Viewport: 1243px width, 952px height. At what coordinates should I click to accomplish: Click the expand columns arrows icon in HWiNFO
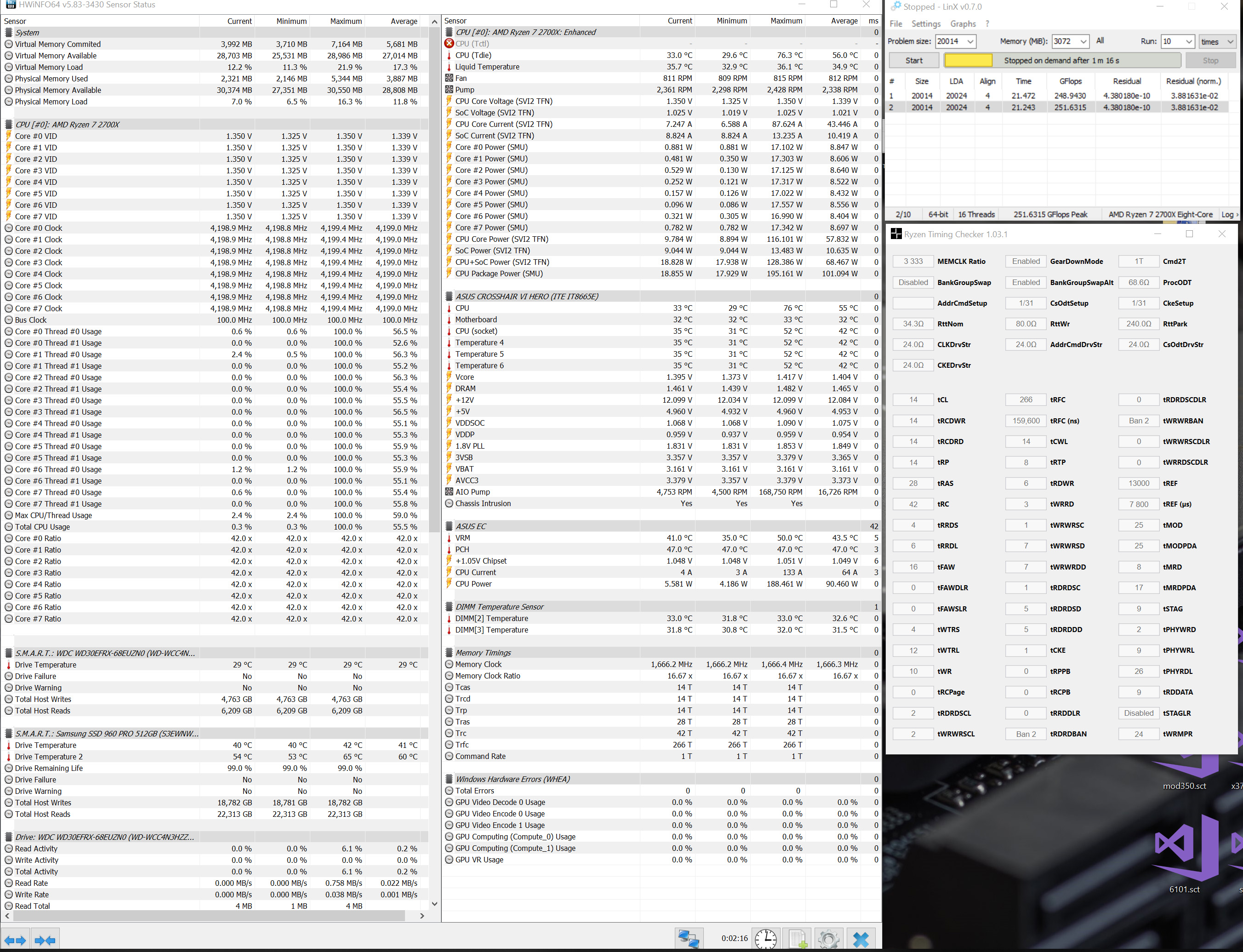[x=15, y=940]
